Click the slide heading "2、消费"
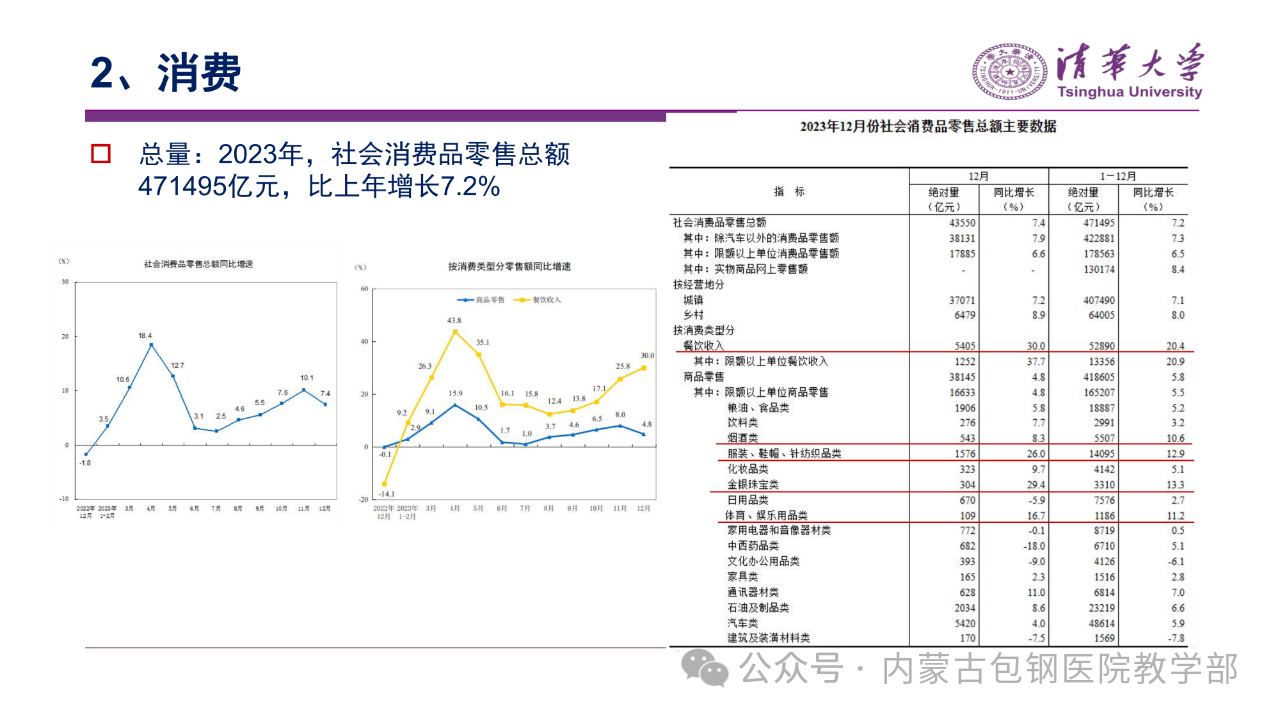Image resolution: width=1280 pixels, height=720 pixels. 166,74
